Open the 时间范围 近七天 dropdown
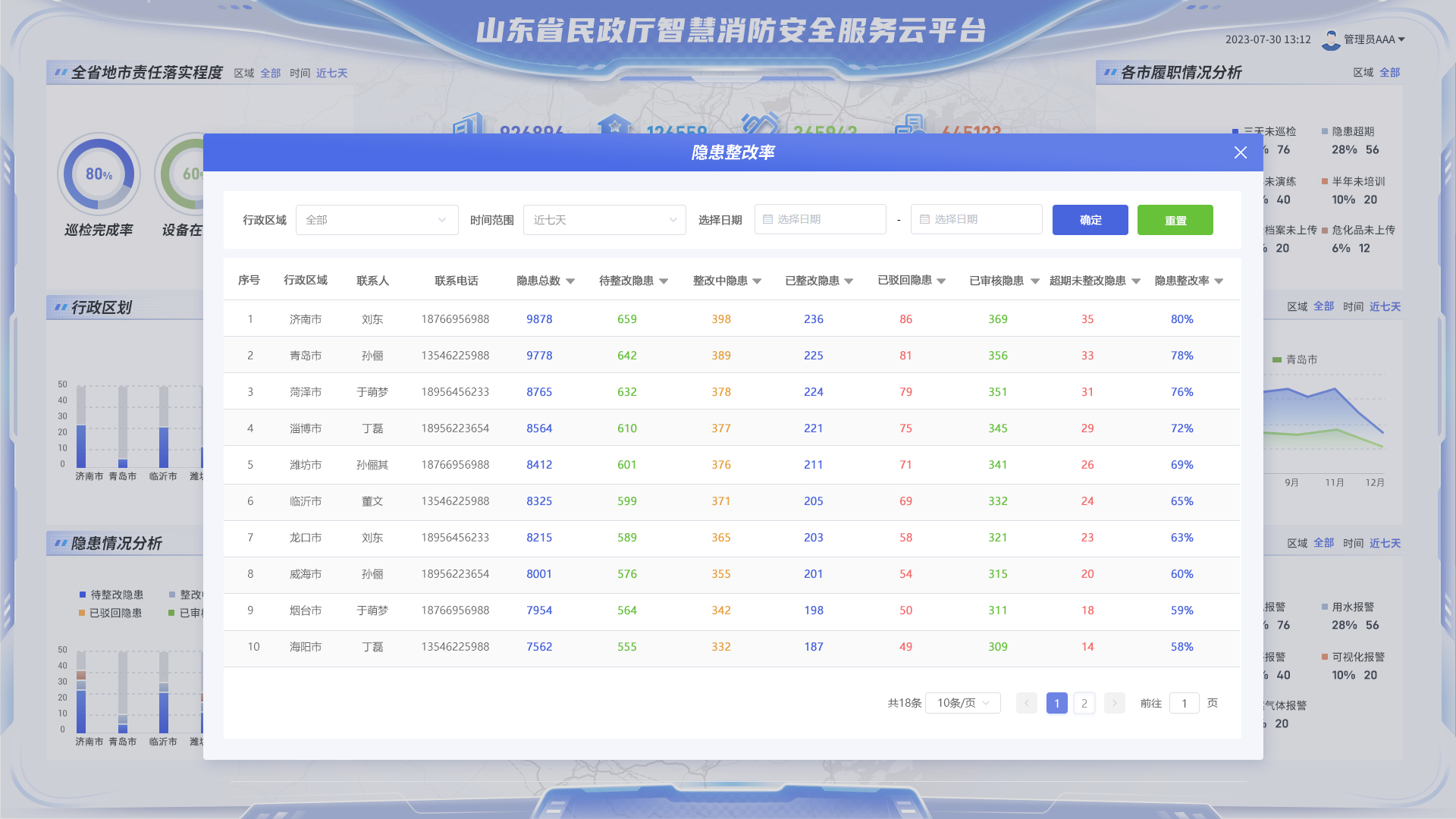 [x=604, y=220]
